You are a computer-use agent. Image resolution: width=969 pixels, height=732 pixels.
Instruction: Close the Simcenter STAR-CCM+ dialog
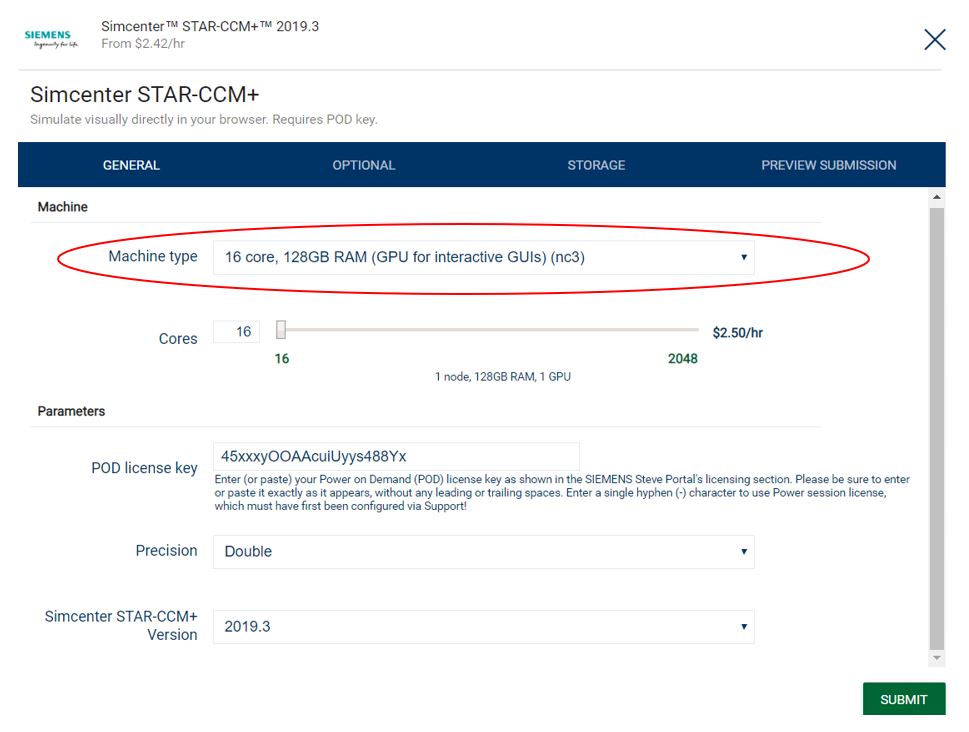pyautogui.click(x=934, y=40)
